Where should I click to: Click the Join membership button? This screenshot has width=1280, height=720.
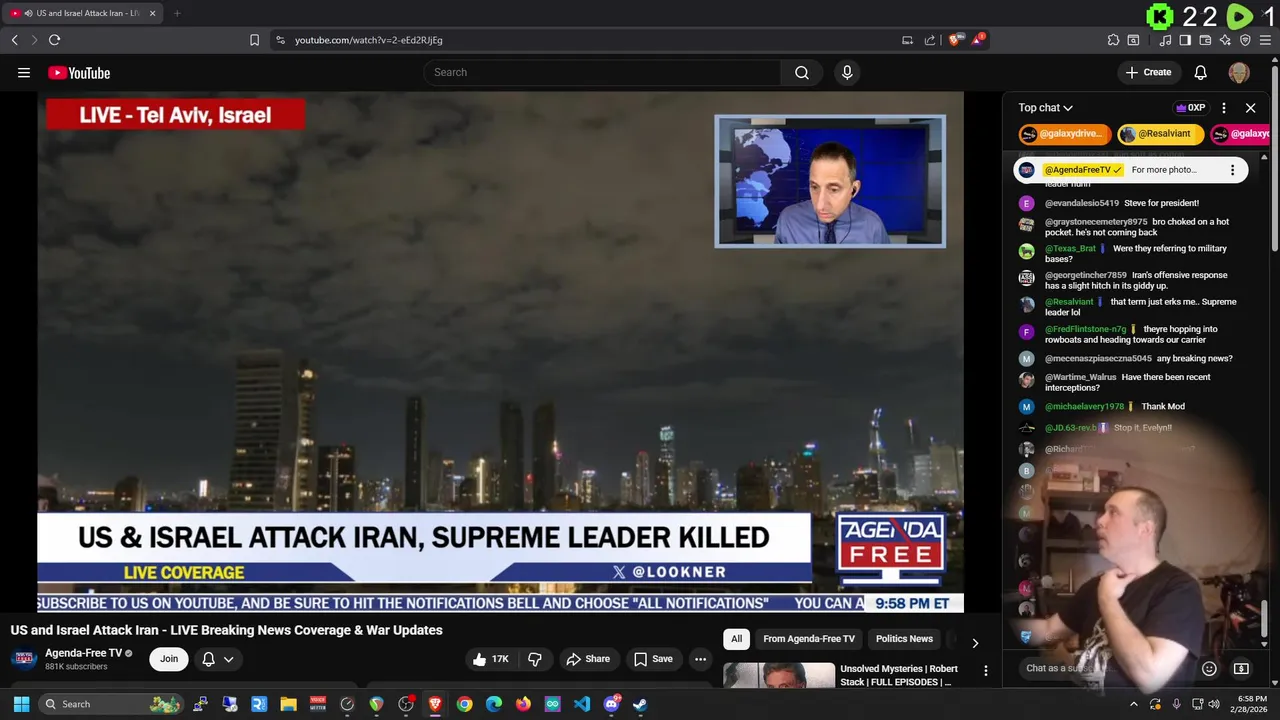coord(169,659)
